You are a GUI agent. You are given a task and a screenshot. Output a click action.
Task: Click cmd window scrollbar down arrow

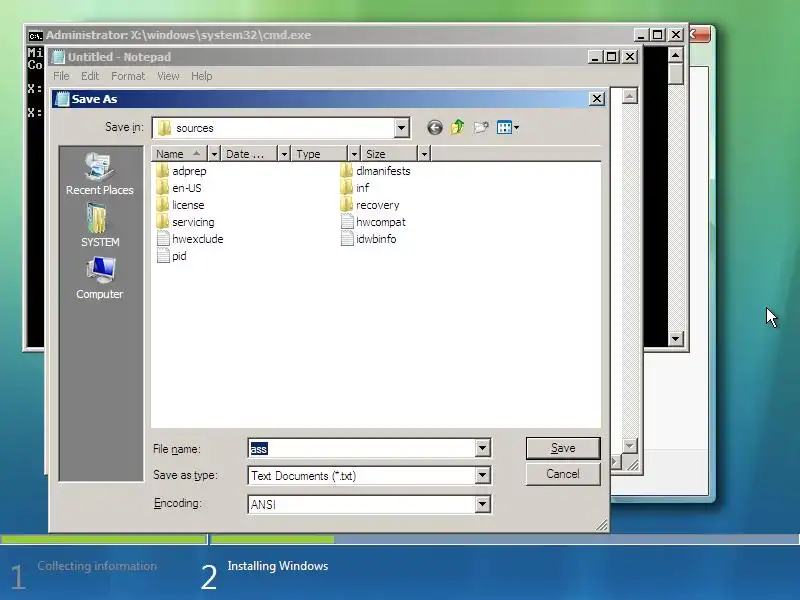point(676,339)
